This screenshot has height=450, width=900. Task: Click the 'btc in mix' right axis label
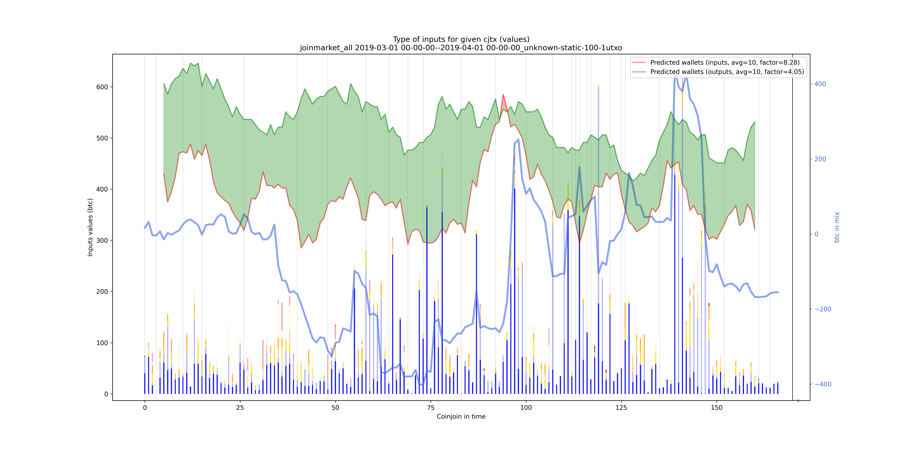[x=836, y=227]
